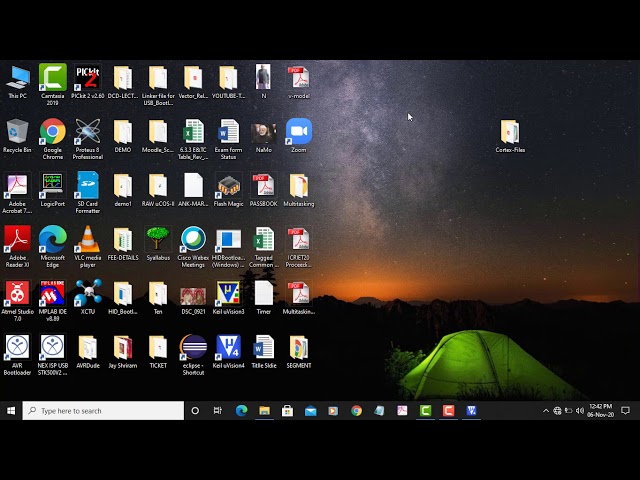Open the Keil uVision4 shortcut
Image resolution: width=640 pixels, height=480 pixels.
[x=228, y=348]
